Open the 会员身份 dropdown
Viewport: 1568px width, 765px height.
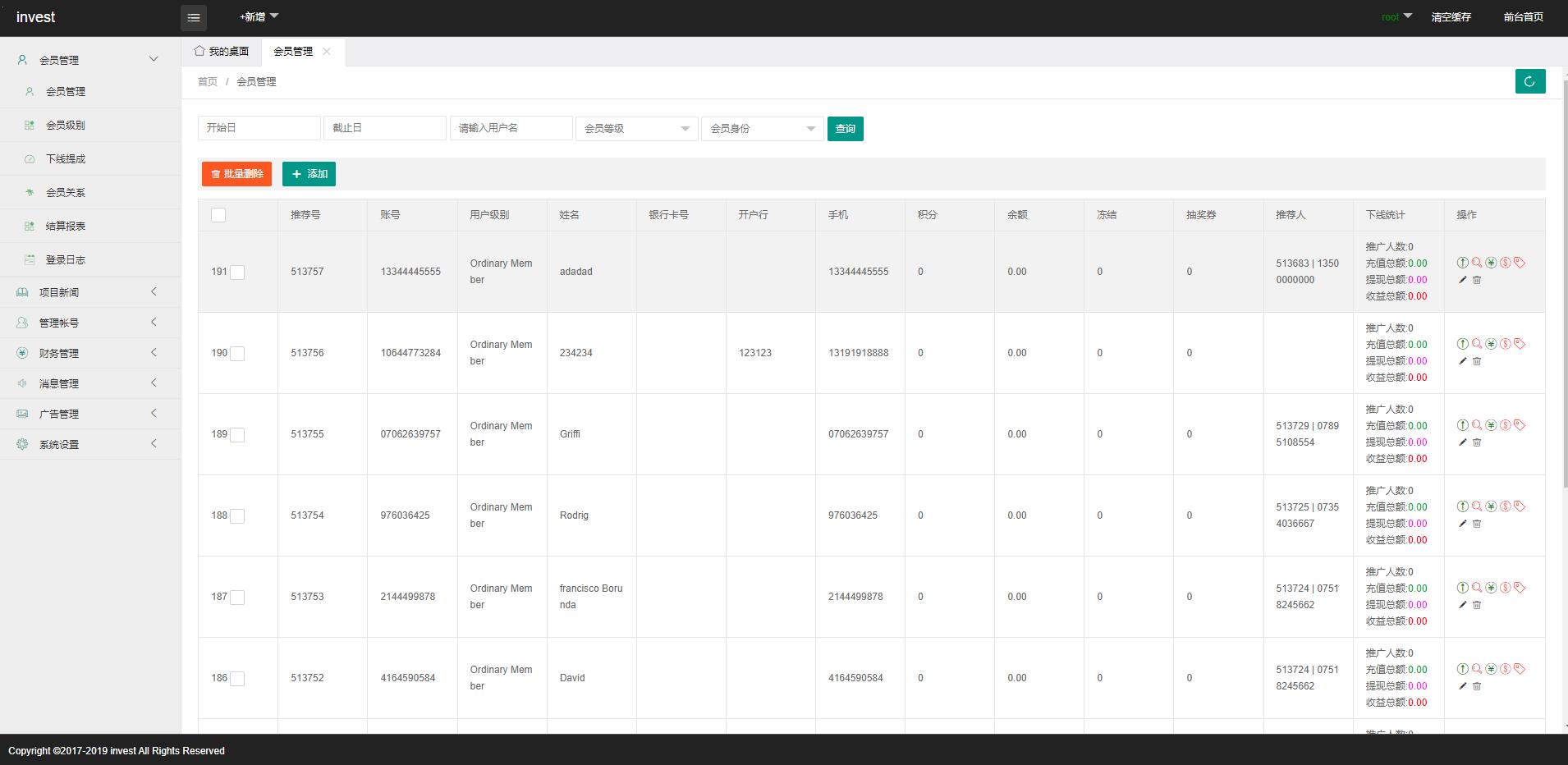(x=762, y=129)
